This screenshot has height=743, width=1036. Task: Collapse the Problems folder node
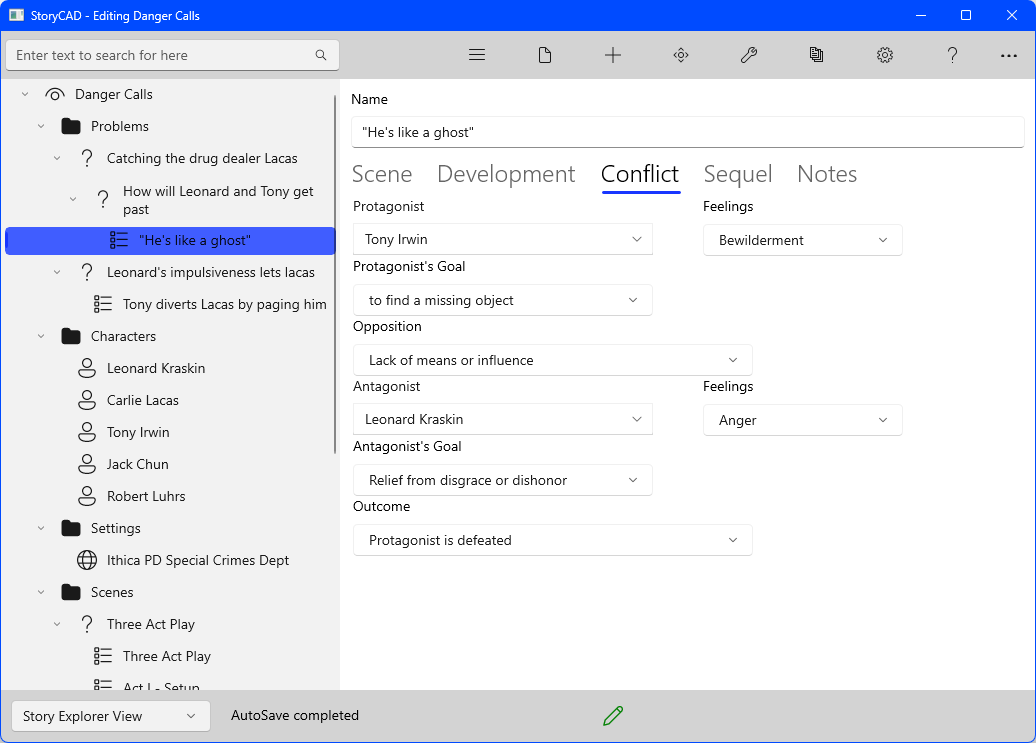point(41,126)
